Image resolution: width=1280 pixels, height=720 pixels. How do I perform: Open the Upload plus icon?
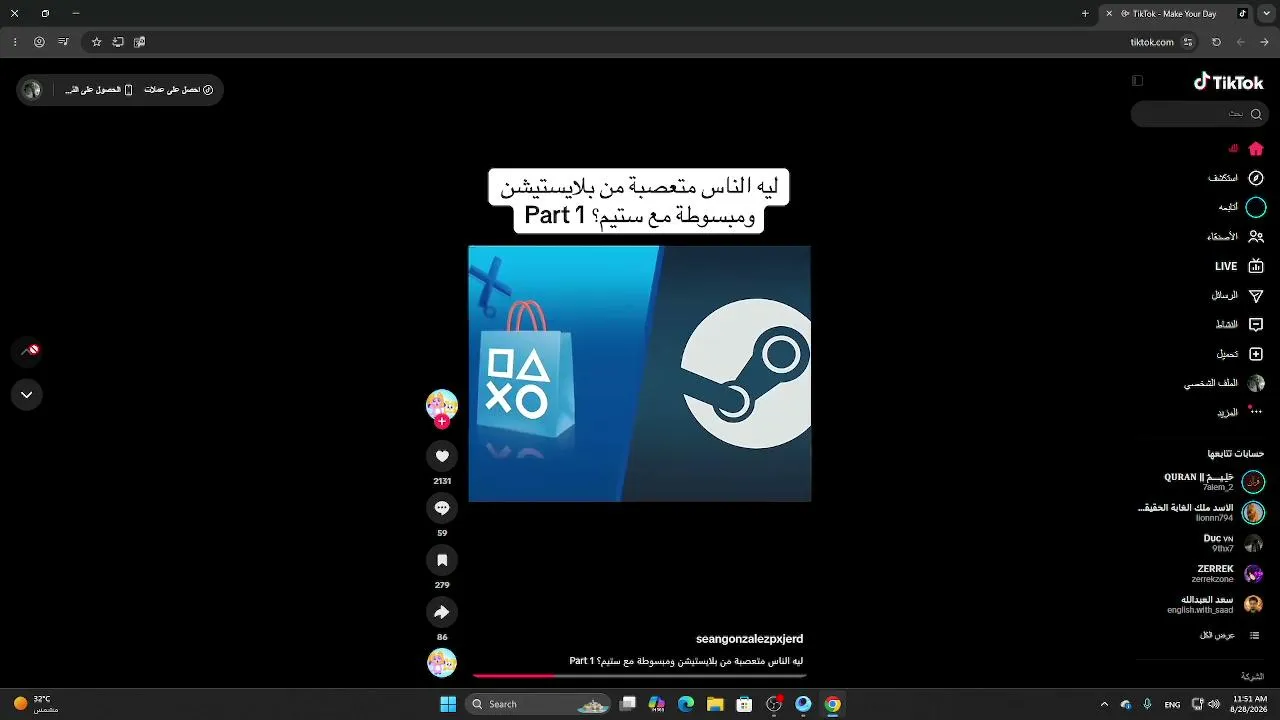click(x=1256, y=354)
